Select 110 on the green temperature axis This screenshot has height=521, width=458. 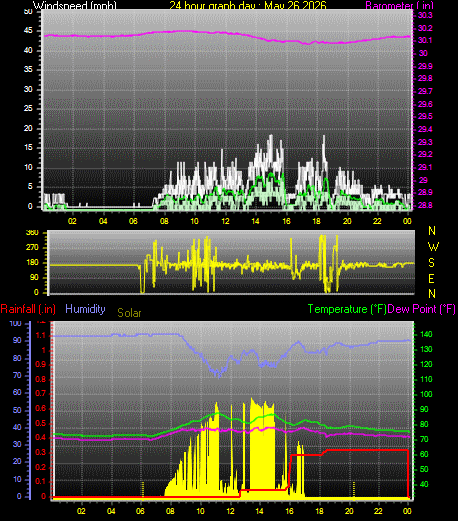[x=426, y=379]
